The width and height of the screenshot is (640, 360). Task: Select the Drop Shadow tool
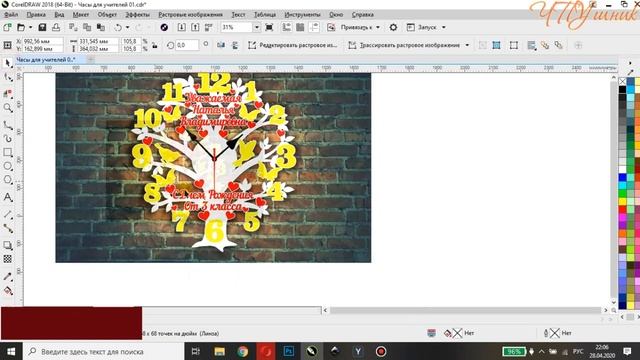pos(8,245)
